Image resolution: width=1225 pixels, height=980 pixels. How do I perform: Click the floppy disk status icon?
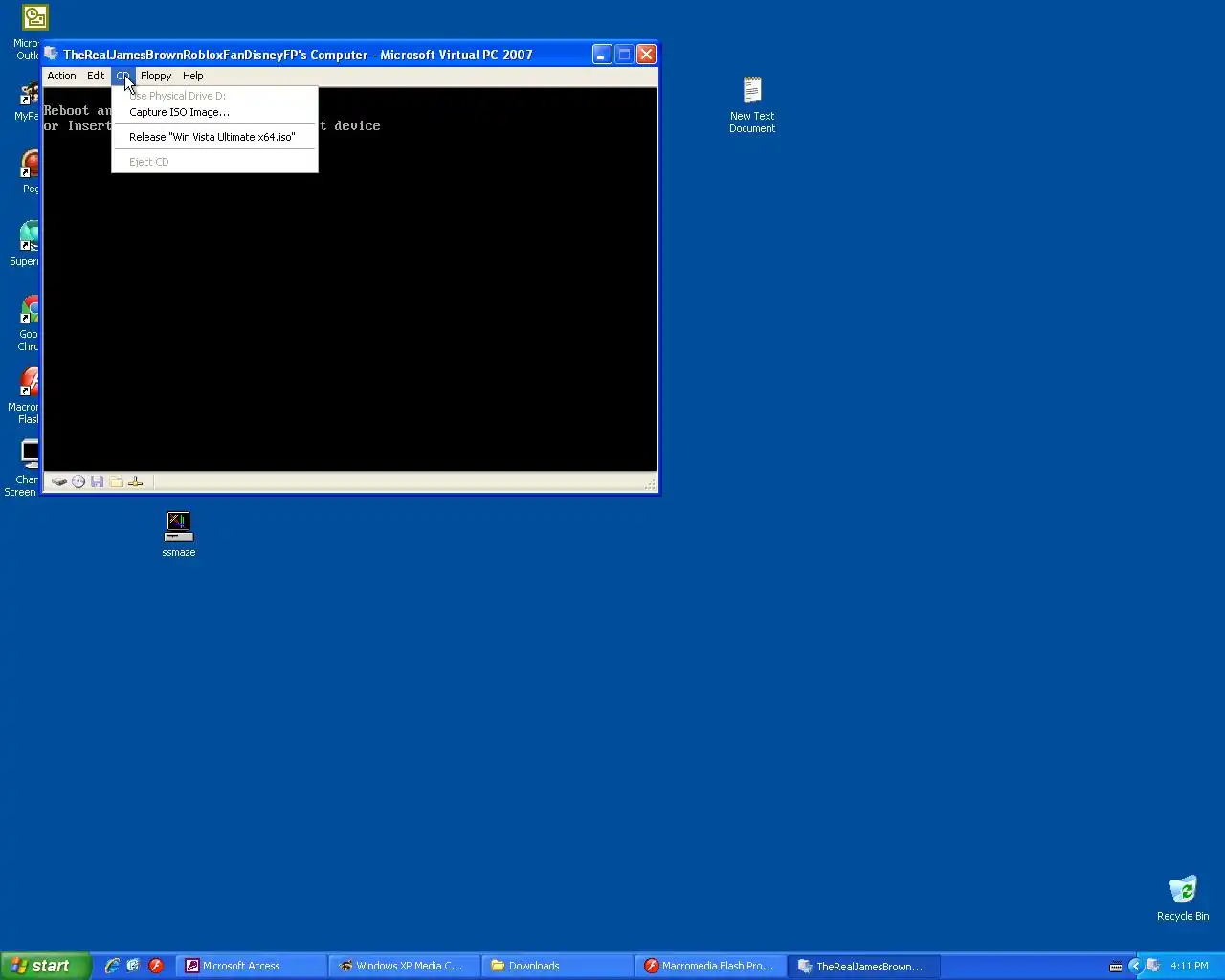tap(97, 481)
